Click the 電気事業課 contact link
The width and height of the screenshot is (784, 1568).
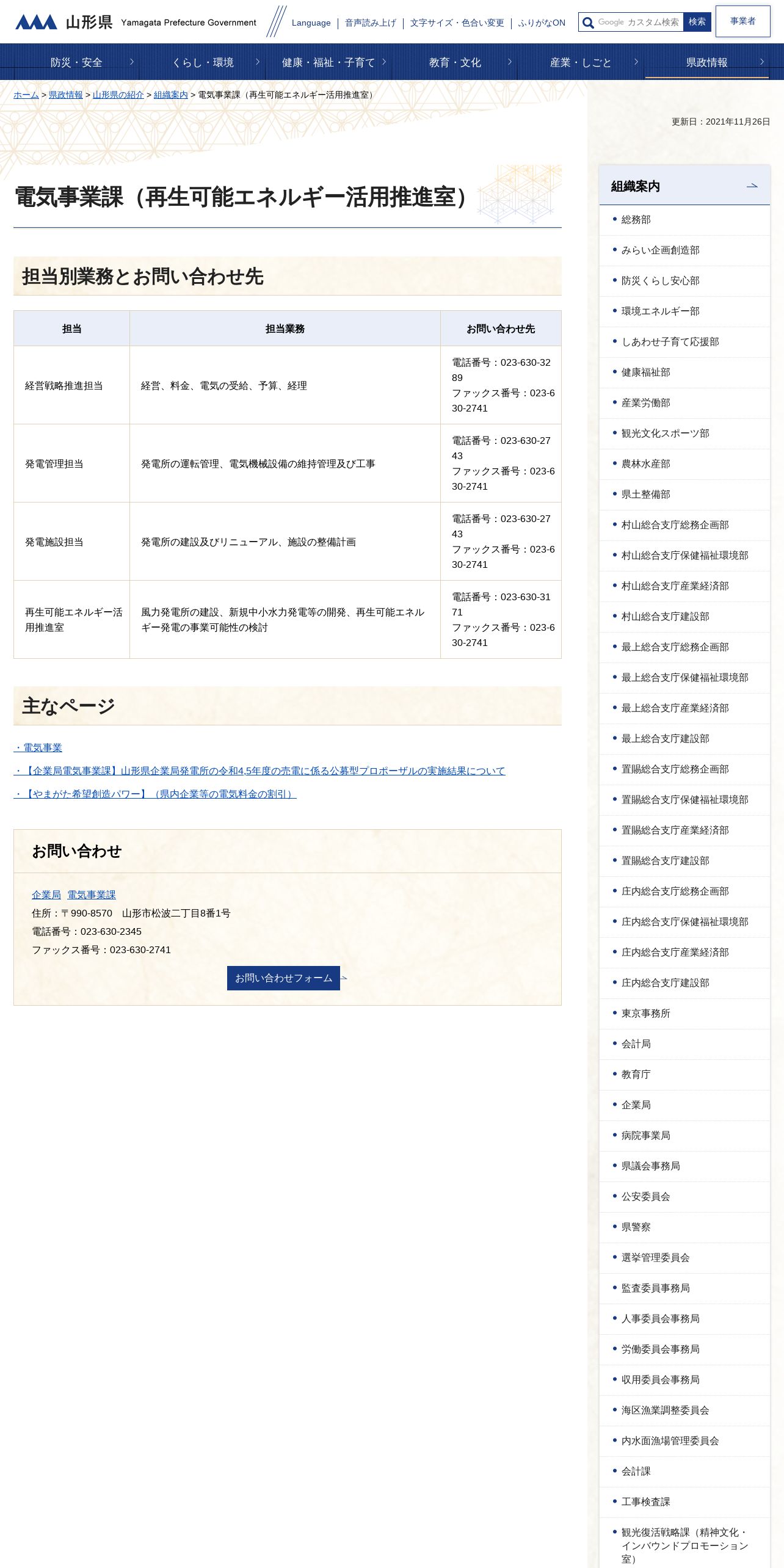click(x=92, y=895)
